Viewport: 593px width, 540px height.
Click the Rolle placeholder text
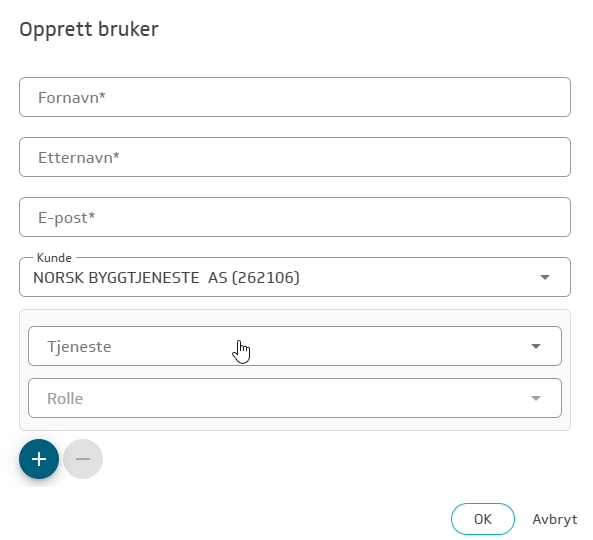coord(65,399)
